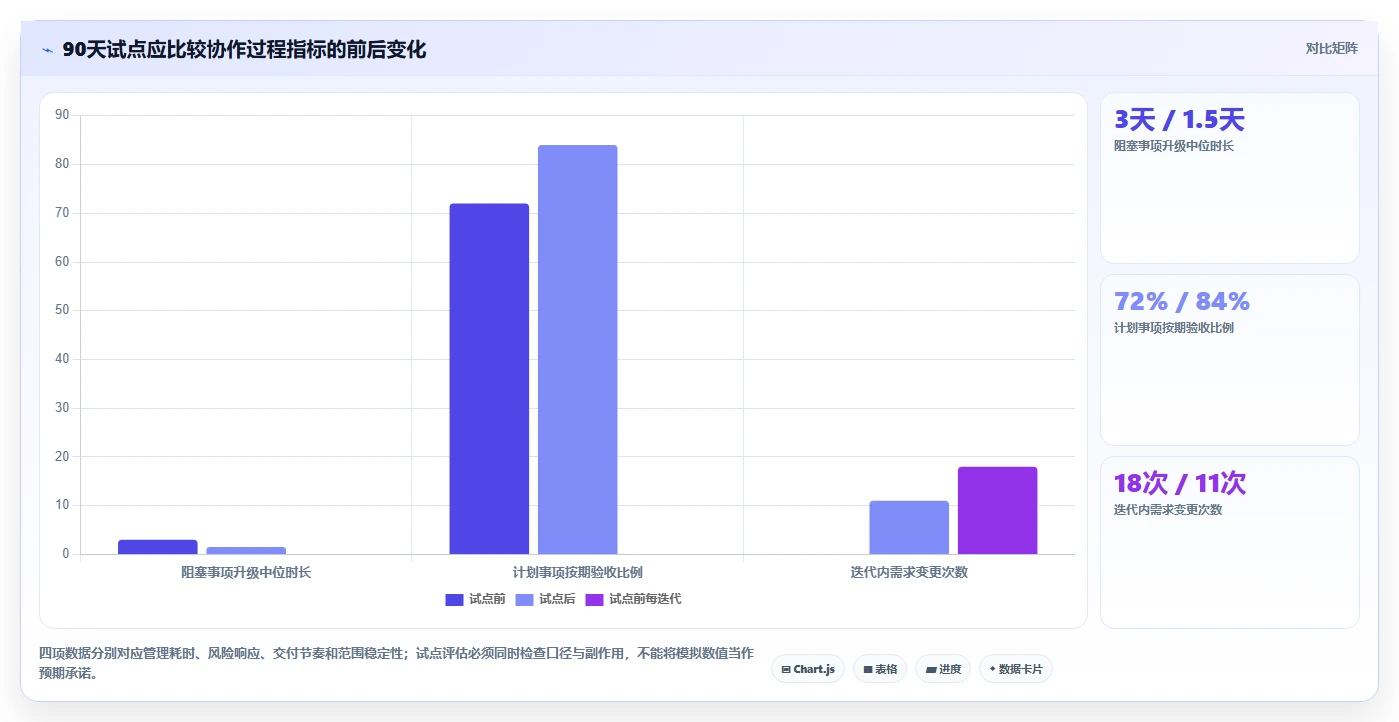The height and width of the screenshot is (722, 1399).
Task: Click the y-axis value 90
Action: pos(62,115)
